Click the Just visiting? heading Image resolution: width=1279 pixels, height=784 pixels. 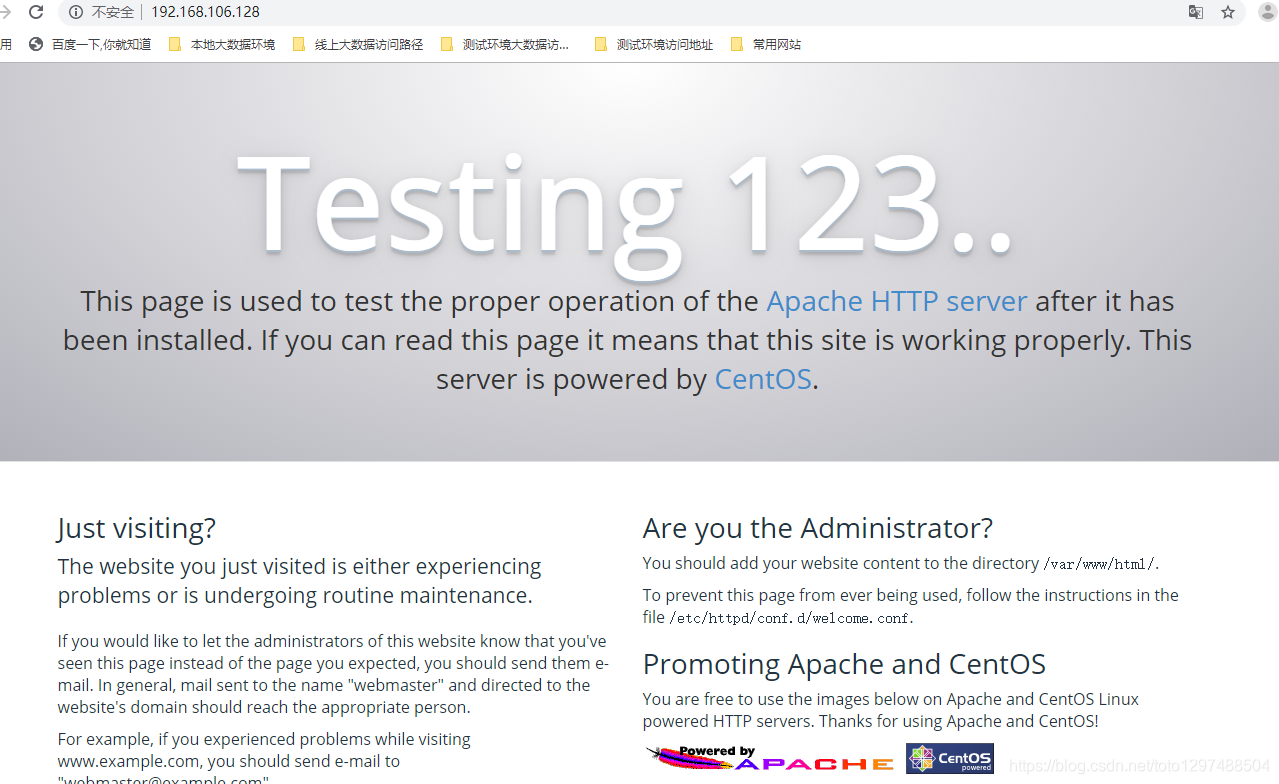136,528
